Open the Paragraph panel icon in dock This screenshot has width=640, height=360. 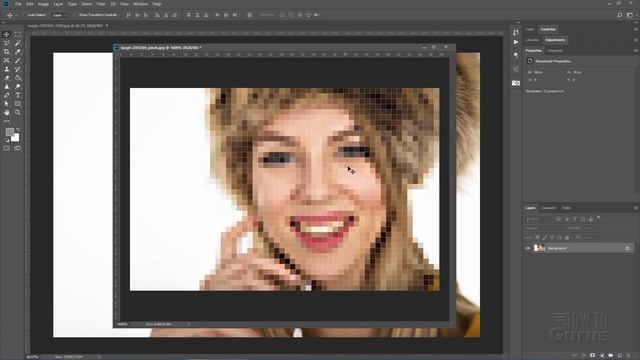516,55
